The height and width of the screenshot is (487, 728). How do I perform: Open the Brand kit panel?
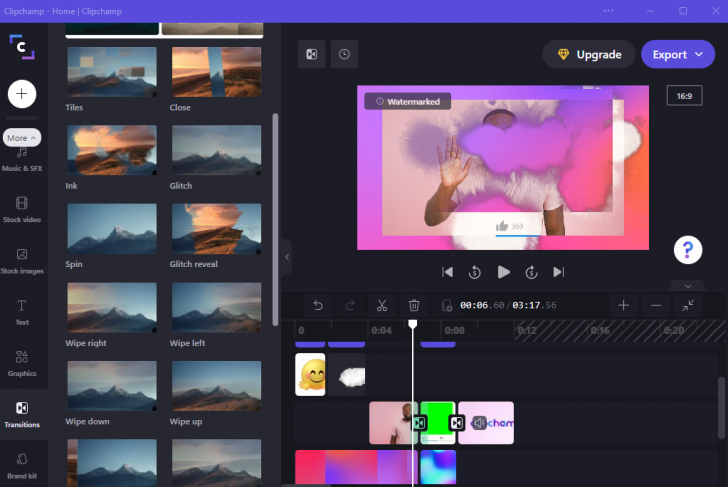click(22, 466)
